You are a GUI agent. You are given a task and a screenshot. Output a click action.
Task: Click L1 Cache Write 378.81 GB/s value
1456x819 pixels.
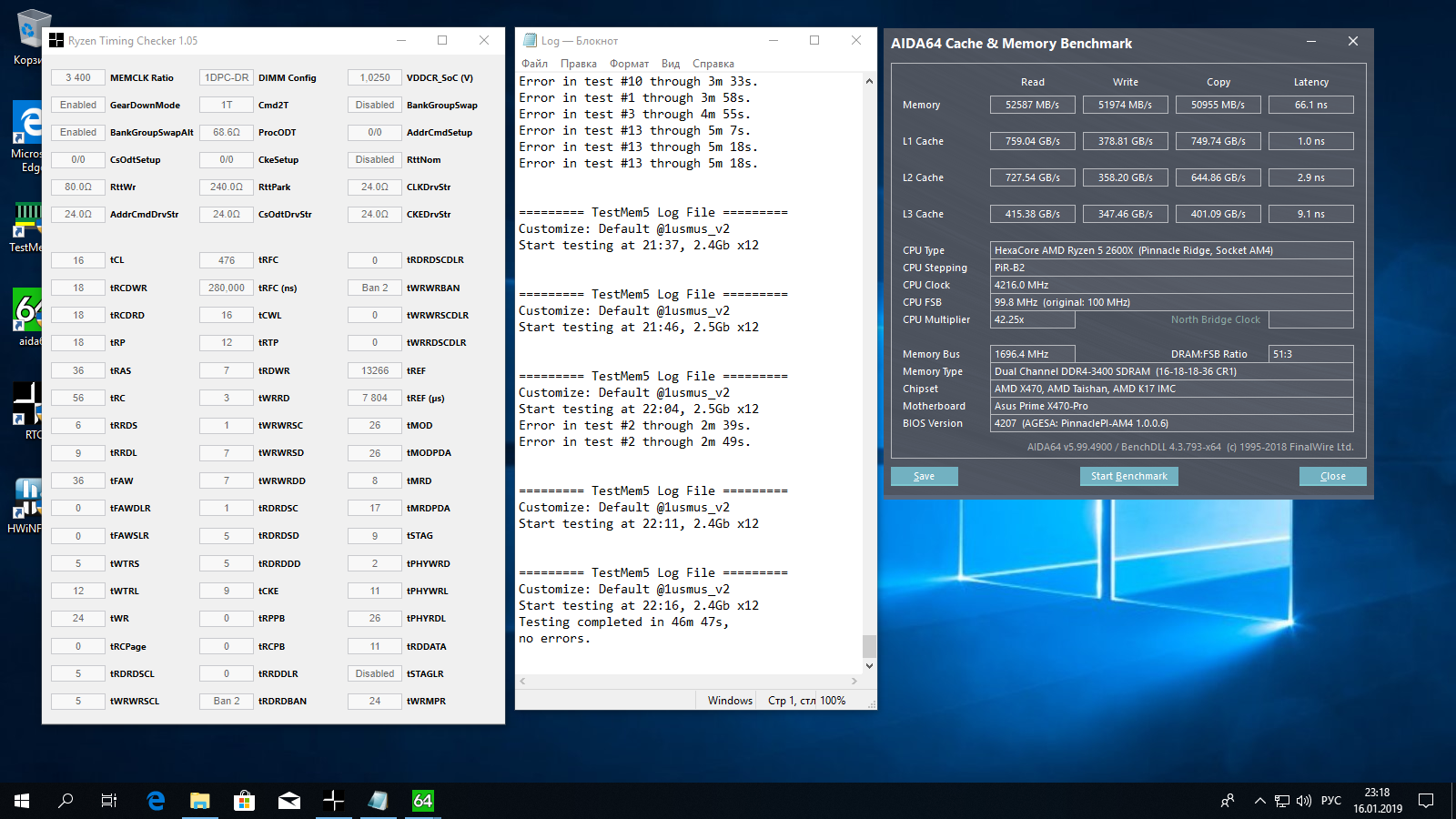tap(1126, 141)
